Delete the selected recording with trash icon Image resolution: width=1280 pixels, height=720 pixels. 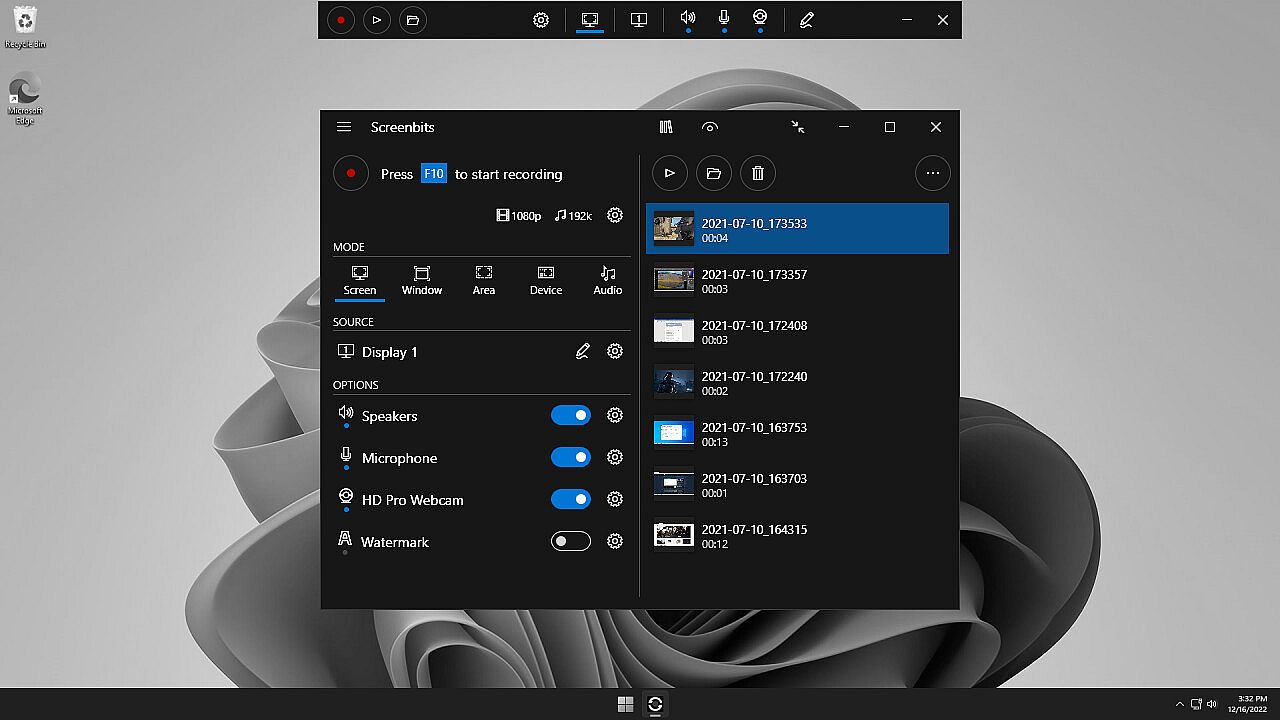tap(757, 173)
